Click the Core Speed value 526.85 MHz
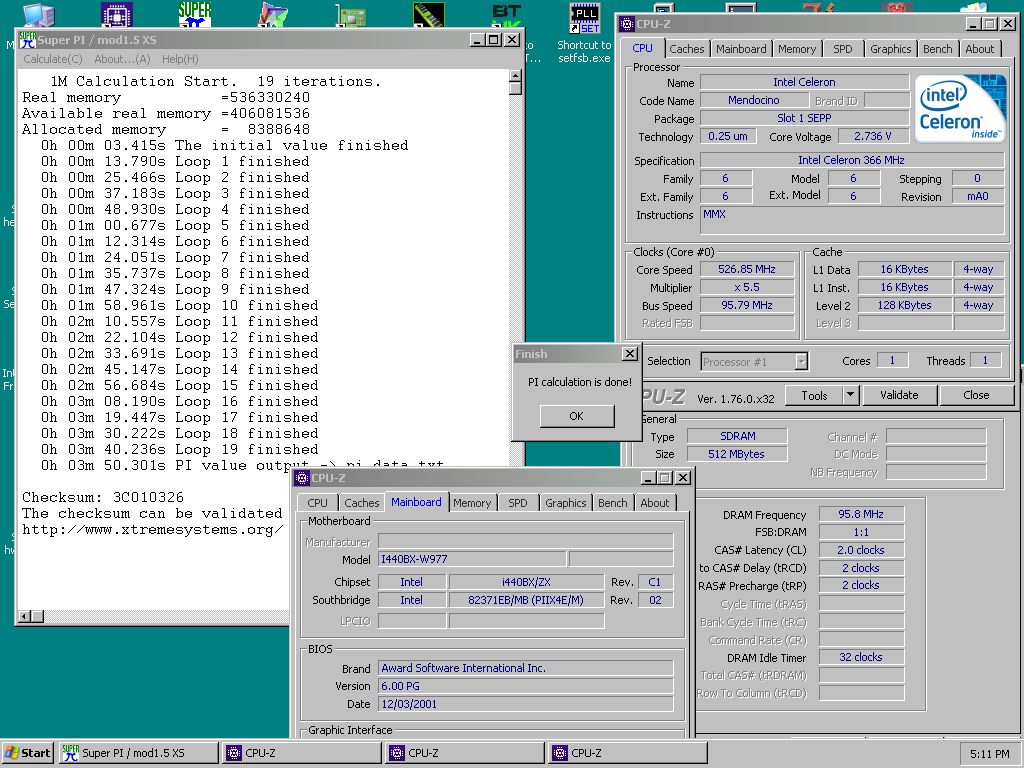1024x768 pixels. pyautogui.click(x=747, y=269)
